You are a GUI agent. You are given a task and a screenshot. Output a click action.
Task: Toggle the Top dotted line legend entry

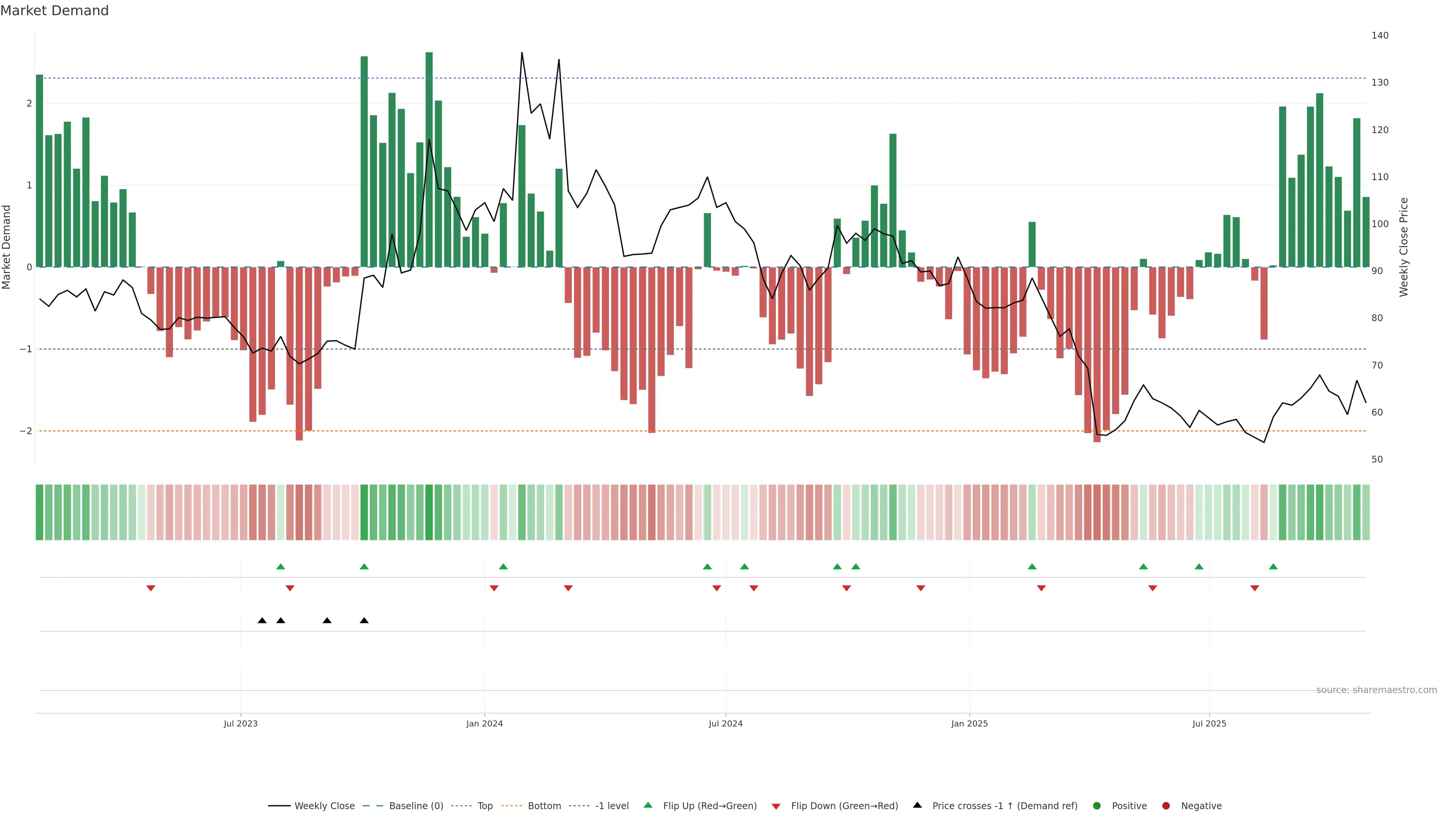(x=485, y=805)
